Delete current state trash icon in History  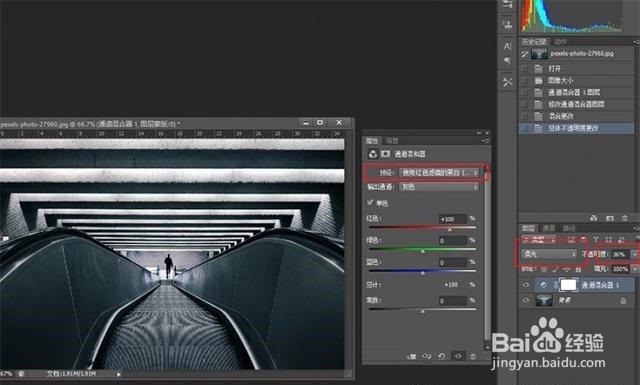point(624,218)
